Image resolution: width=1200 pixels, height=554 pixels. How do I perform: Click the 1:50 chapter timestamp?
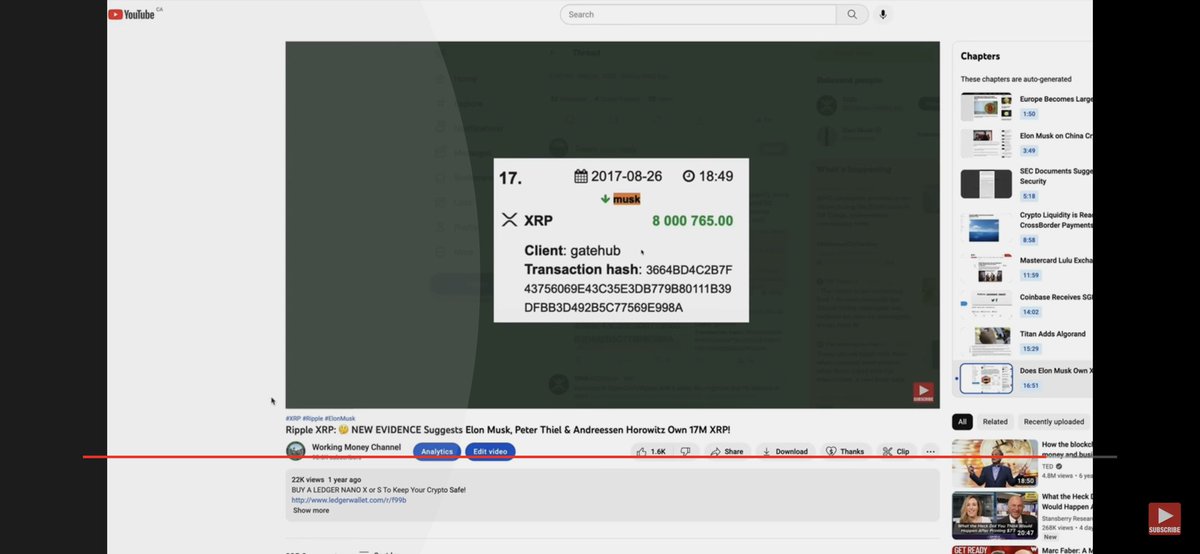pos(1029,114)
